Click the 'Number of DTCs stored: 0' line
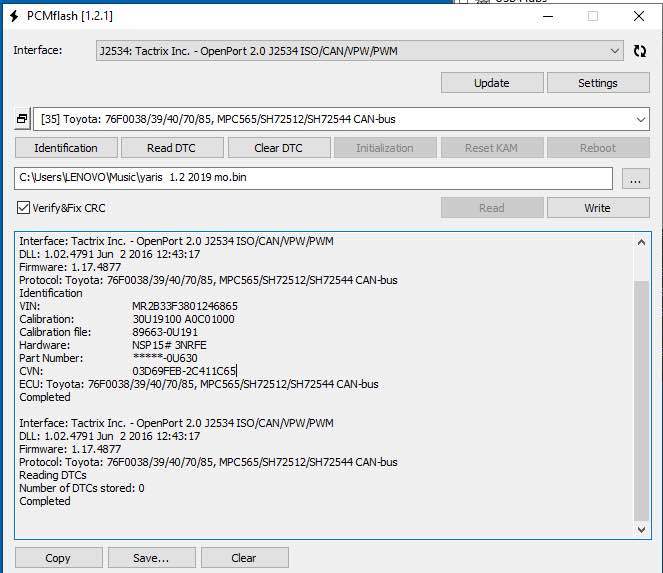 82,488
